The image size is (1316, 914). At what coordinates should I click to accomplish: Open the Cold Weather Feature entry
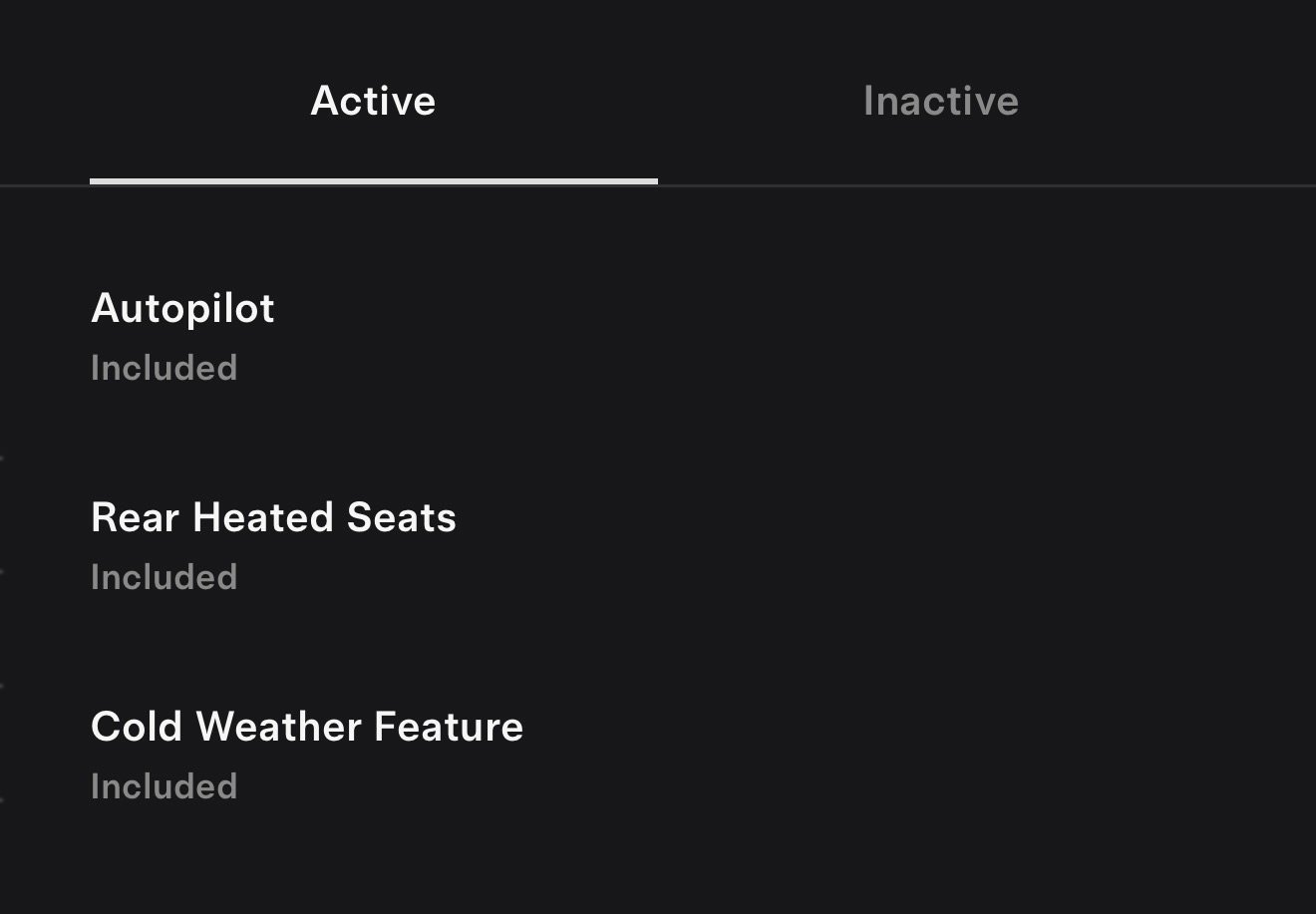[x=306, y=728]
